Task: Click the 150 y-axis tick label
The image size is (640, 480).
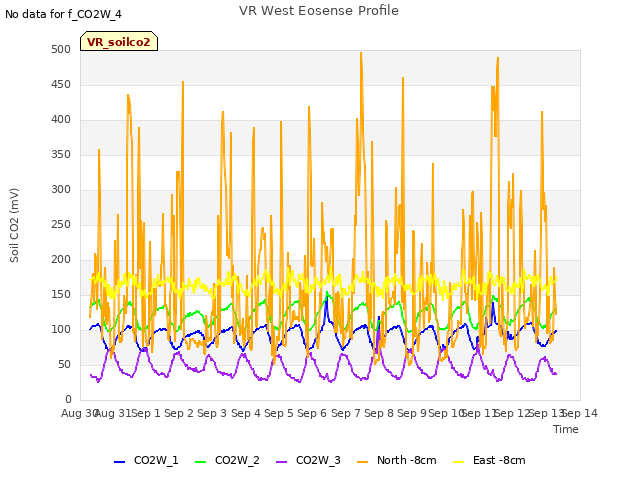Action: (61, 294)
